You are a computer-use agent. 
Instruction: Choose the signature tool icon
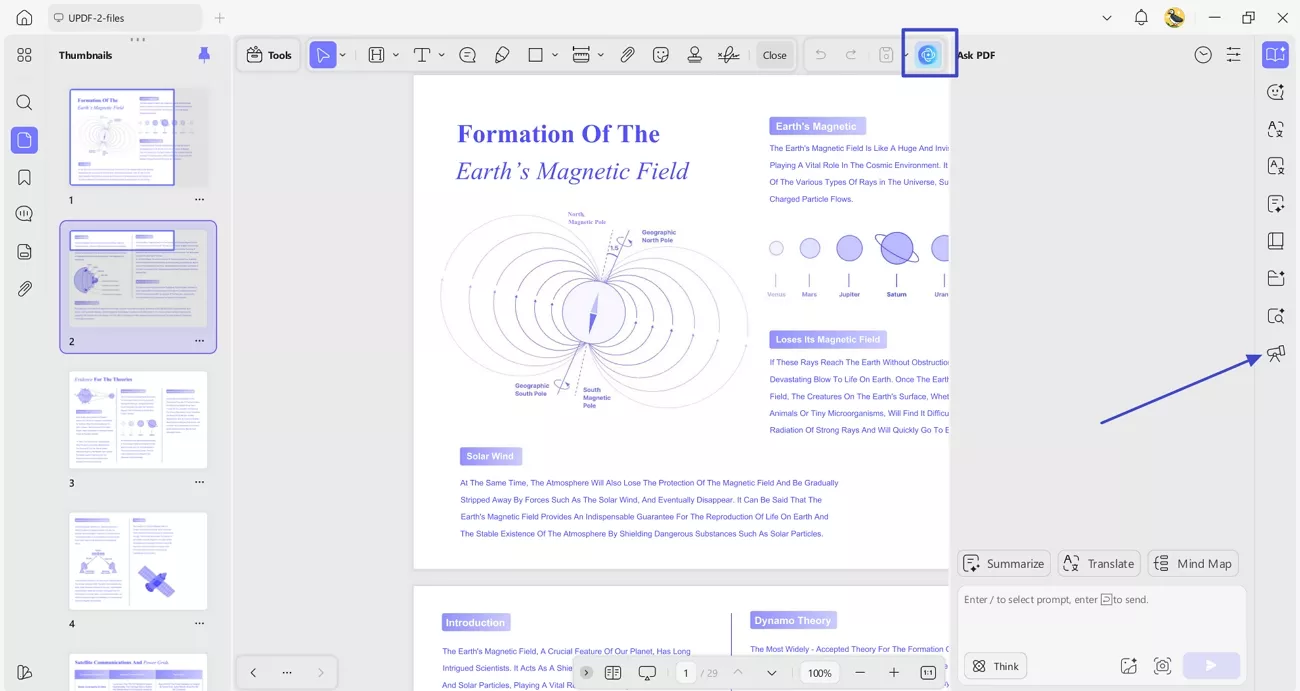[729, 55]
